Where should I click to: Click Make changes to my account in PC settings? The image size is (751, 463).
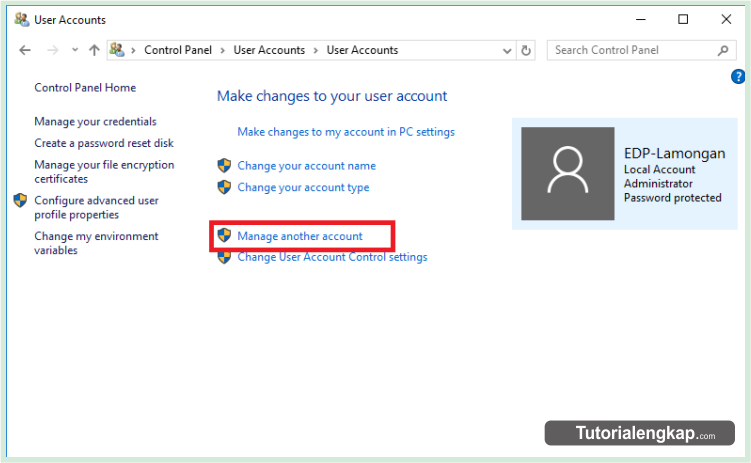coord(346,132)
